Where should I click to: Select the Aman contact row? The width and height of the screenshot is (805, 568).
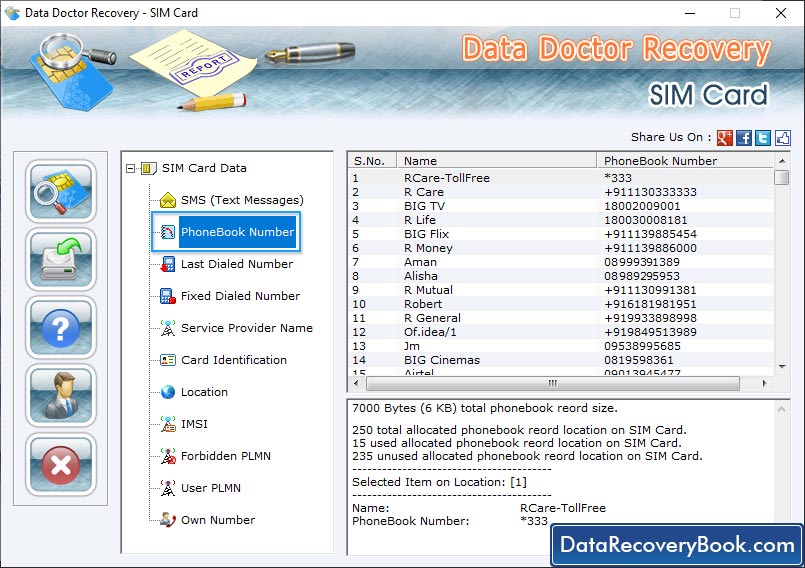click(x=561, y=262)
